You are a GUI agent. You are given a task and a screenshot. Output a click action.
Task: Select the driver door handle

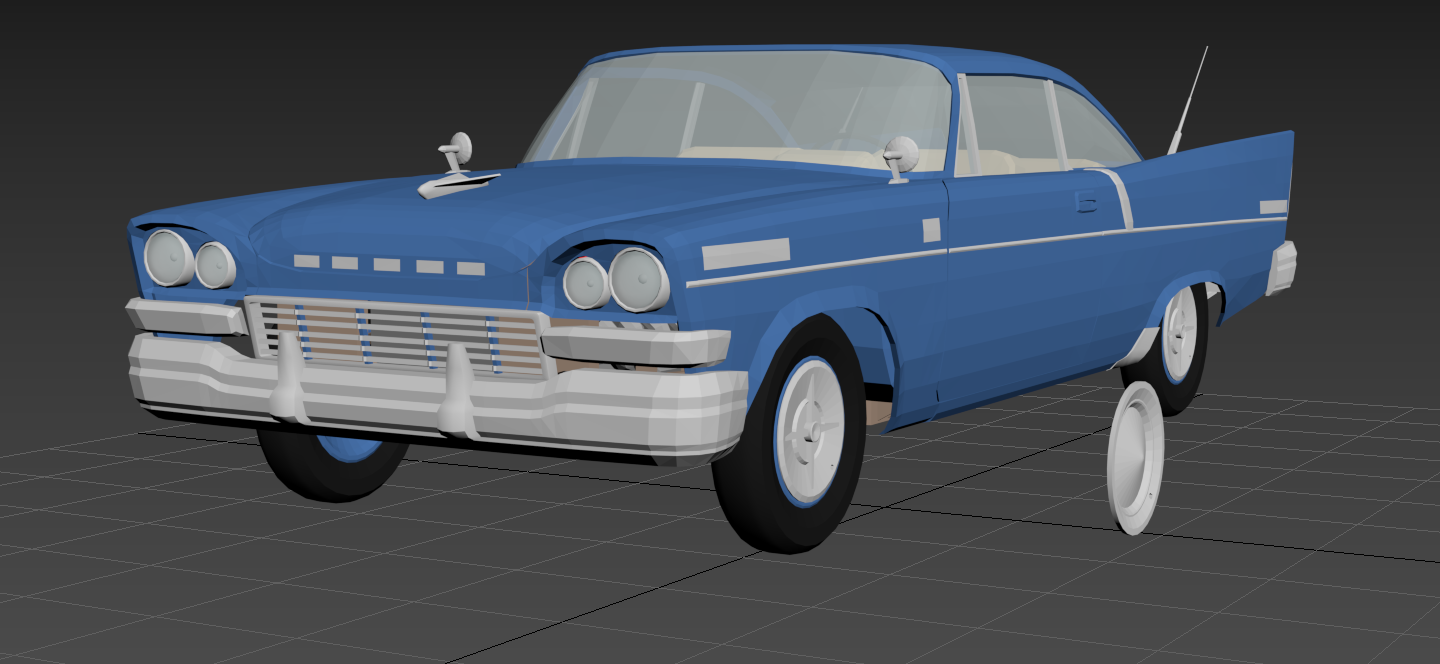pyautogui.click(x=1086, y=204)
